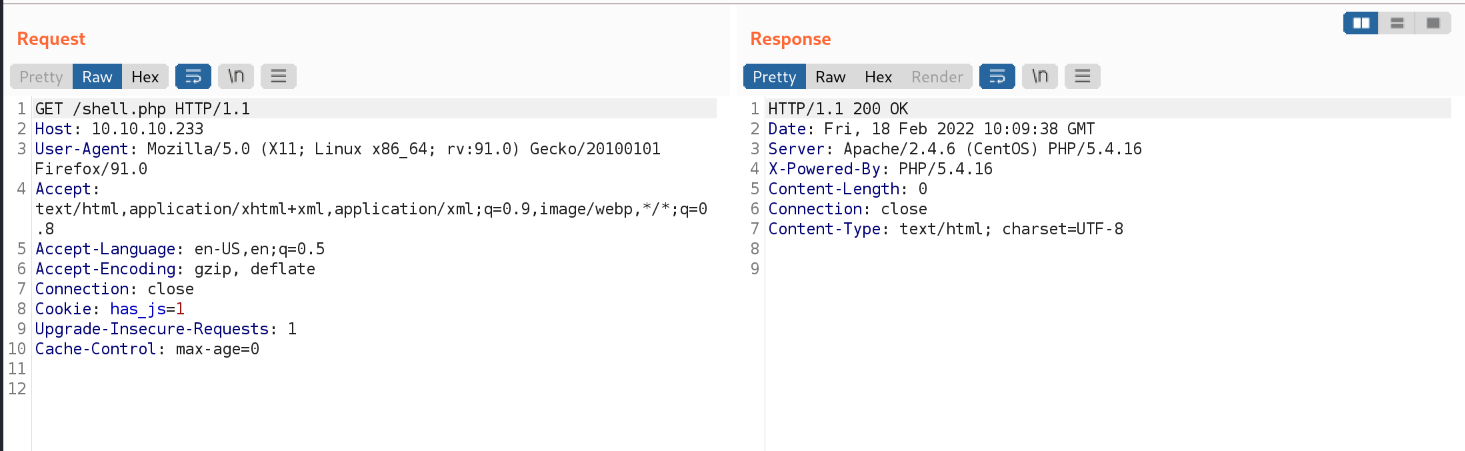This screenshot has height=451, width=1465.
Task: Show non-printable characters in Request panel
Action: click(x=236, y=76)
